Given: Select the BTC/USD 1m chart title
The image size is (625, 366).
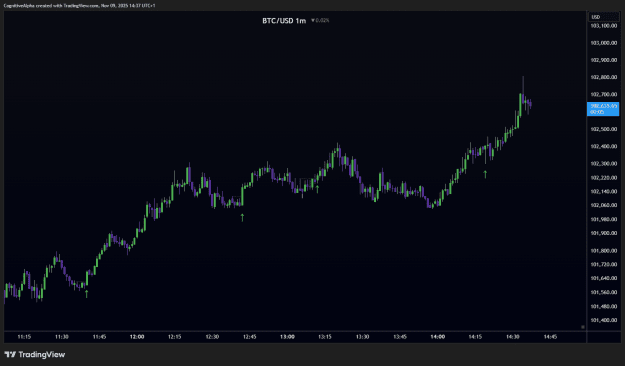Looking at the screenshot, I should [x=284, y=21].
